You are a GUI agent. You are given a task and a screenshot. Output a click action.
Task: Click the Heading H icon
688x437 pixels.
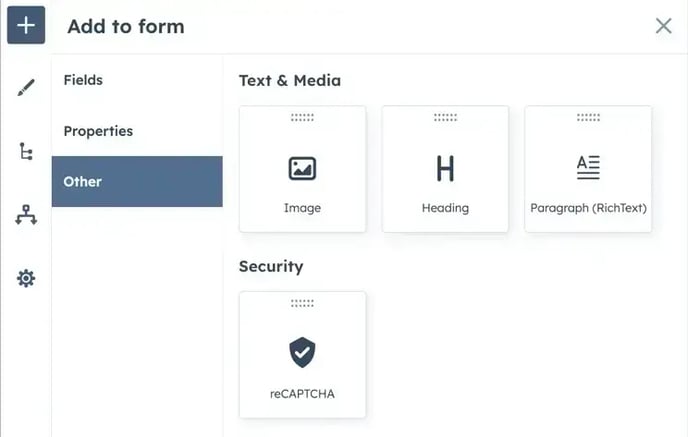coord(445,168)
